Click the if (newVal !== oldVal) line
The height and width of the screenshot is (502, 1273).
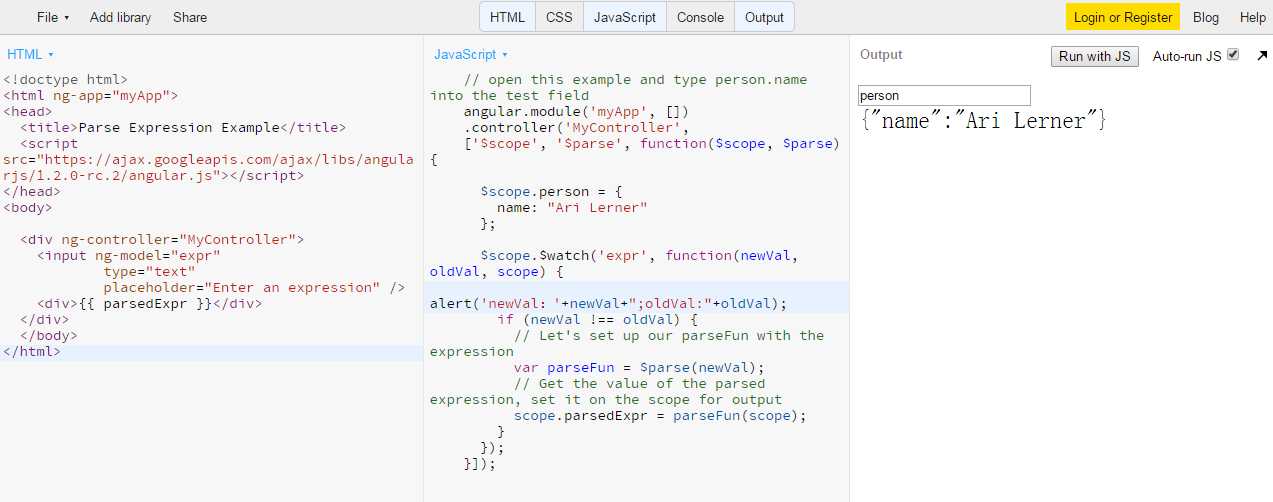point(597,319)
